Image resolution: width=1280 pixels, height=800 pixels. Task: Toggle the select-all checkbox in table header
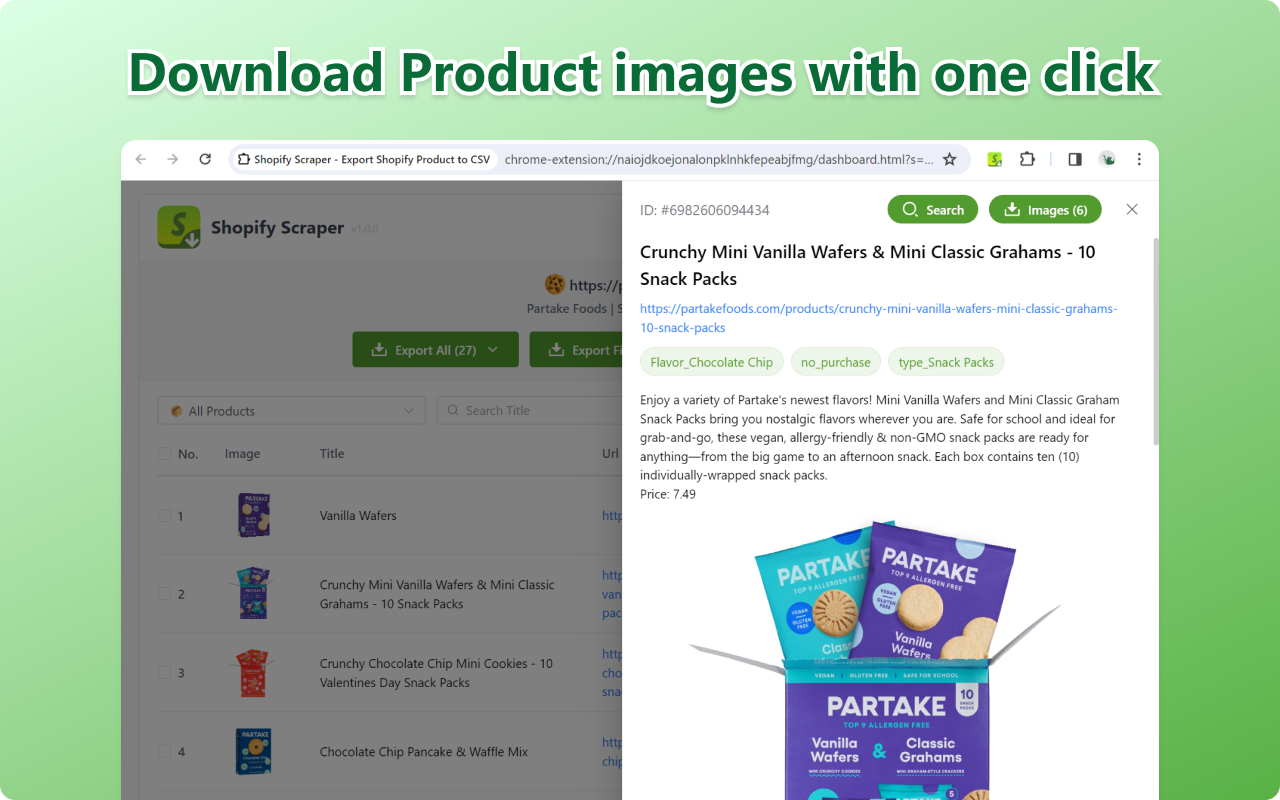[x=164, y=454]
